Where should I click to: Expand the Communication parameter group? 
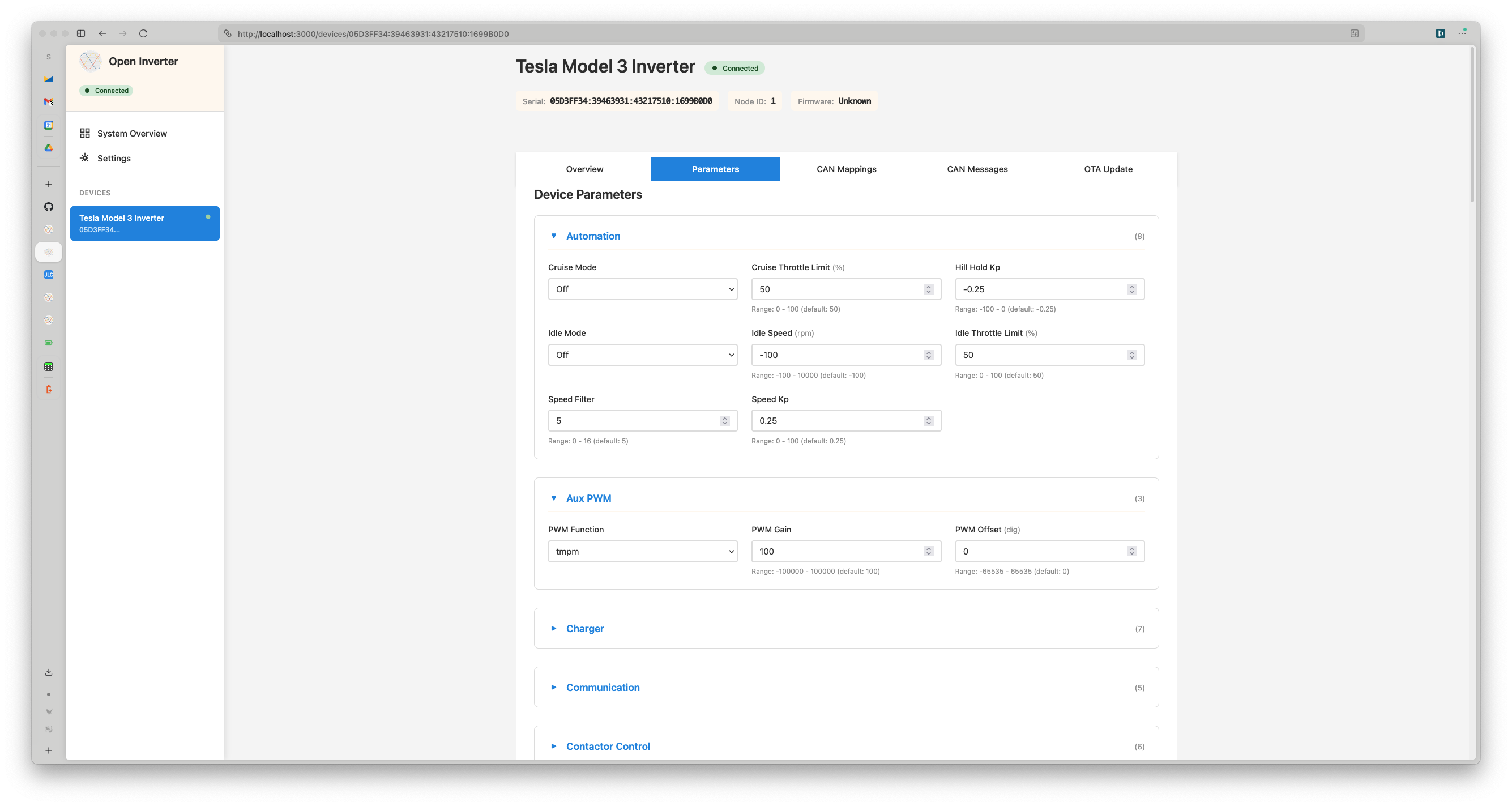pos(602,688)
